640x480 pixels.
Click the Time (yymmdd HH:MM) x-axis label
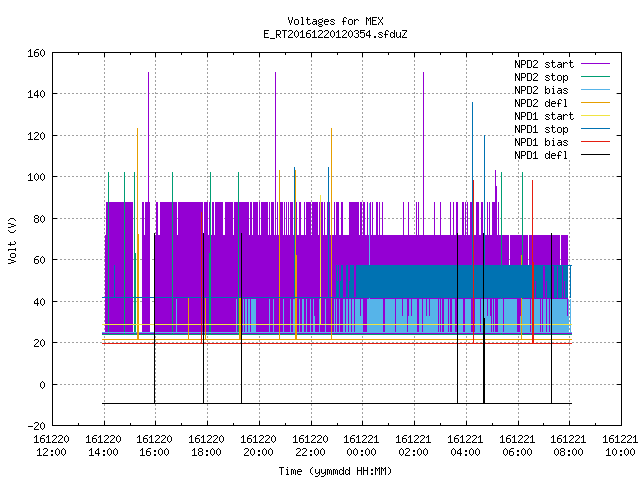335,471
